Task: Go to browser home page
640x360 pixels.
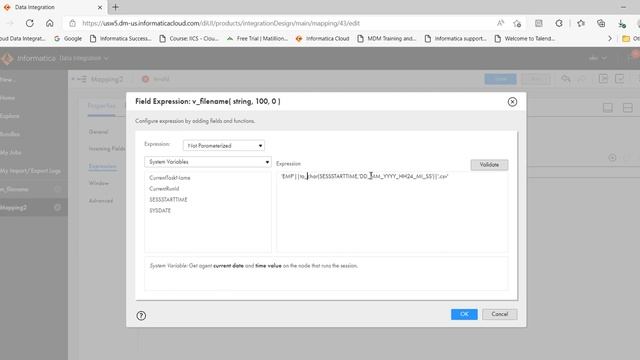Action: [50, 23]
